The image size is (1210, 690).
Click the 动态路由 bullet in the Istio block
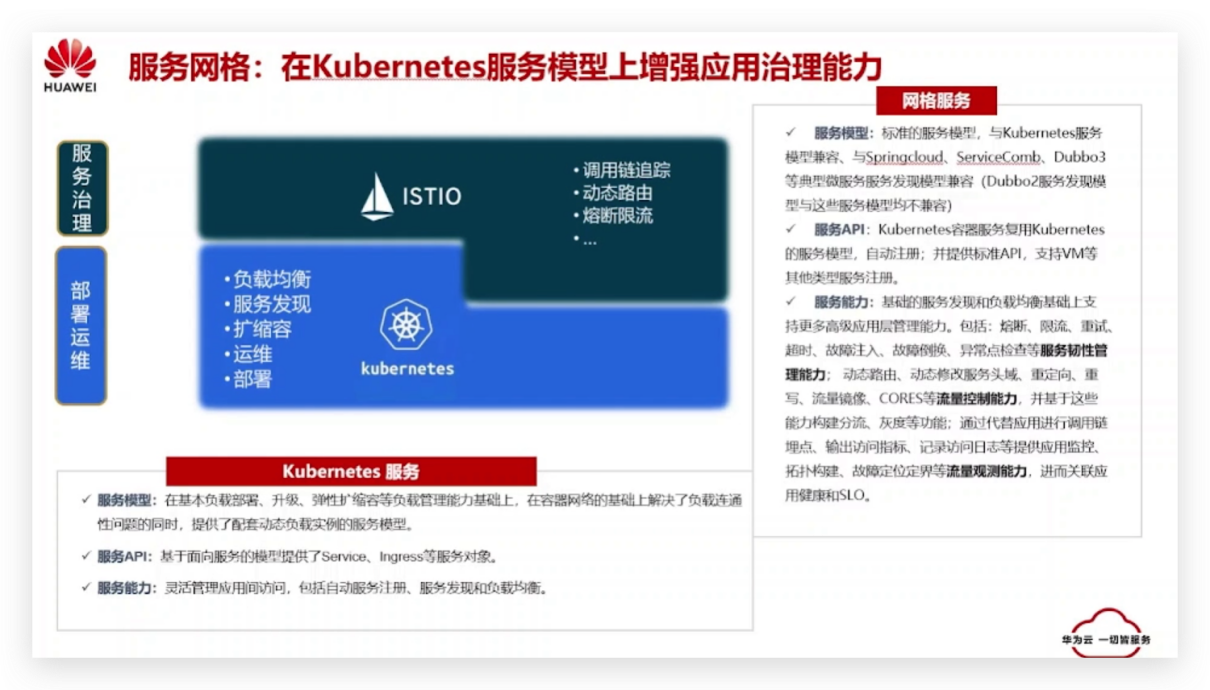pos(613,193)
